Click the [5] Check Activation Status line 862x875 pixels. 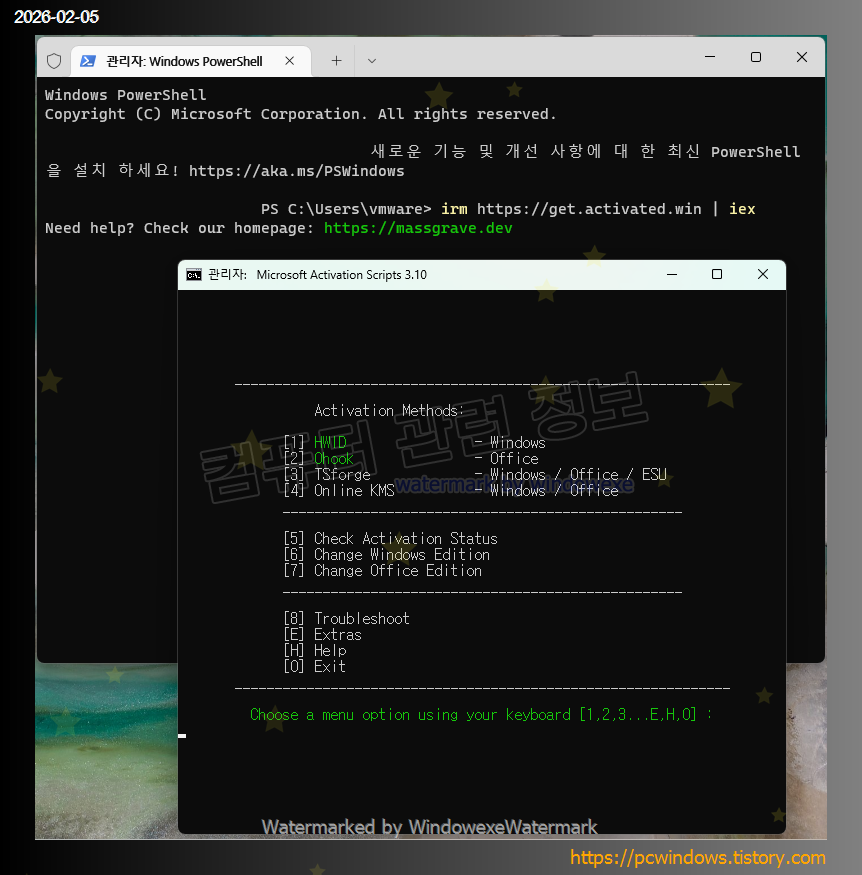pos(391,539)
